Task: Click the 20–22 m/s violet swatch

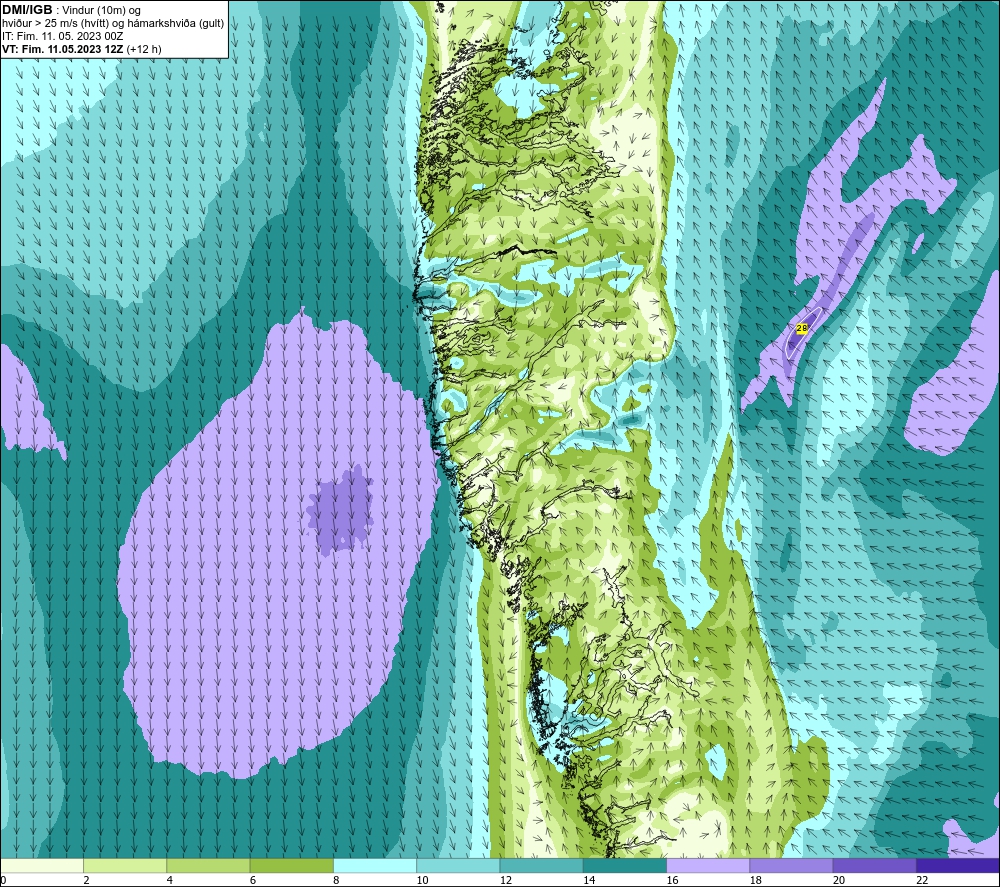Action: pos(874,865)
